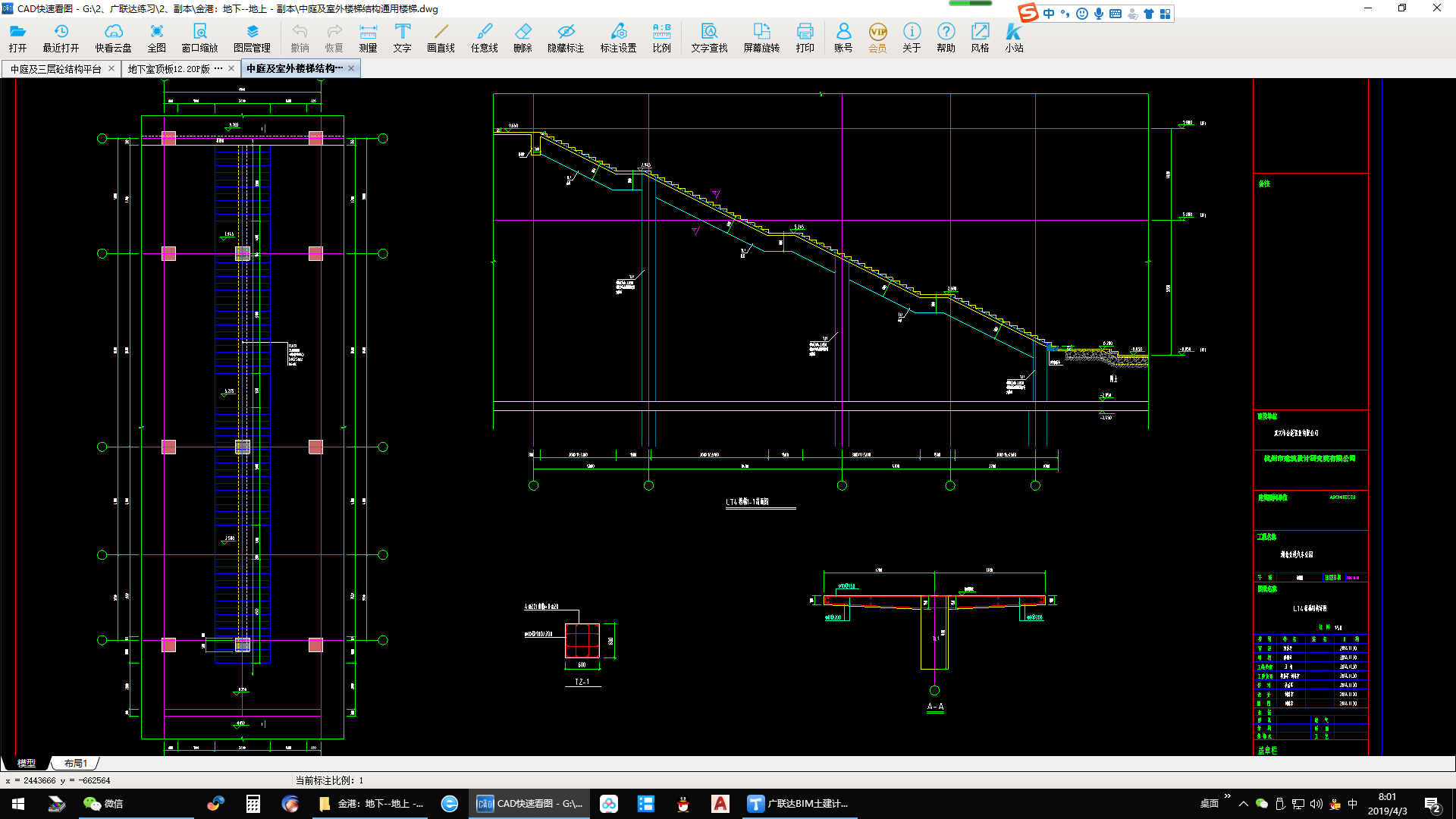The width and height of the screenshot is (1456, 819).
Task: Select the 测量 measure tool
Action: [368, 37]
